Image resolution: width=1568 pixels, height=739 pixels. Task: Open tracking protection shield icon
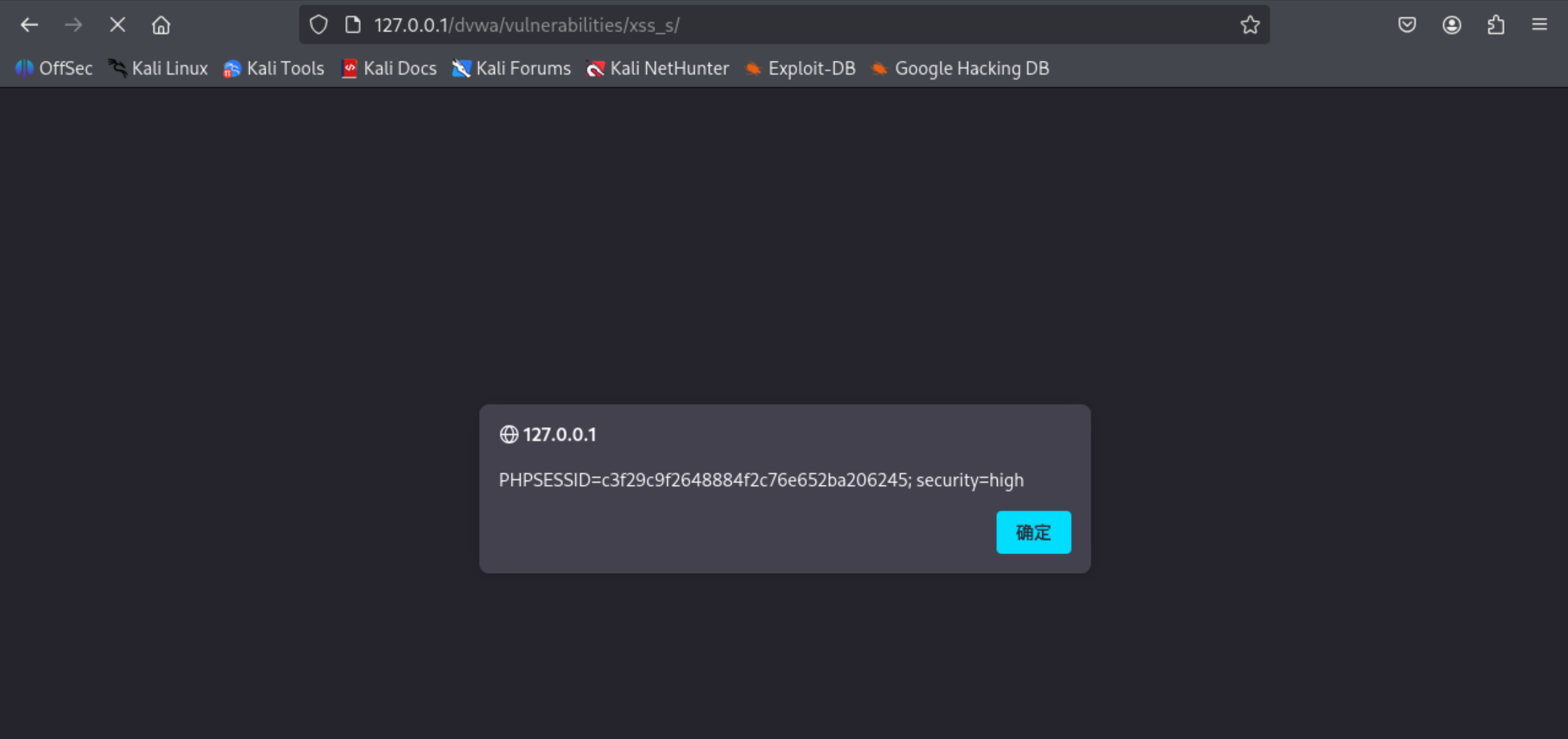318,25
